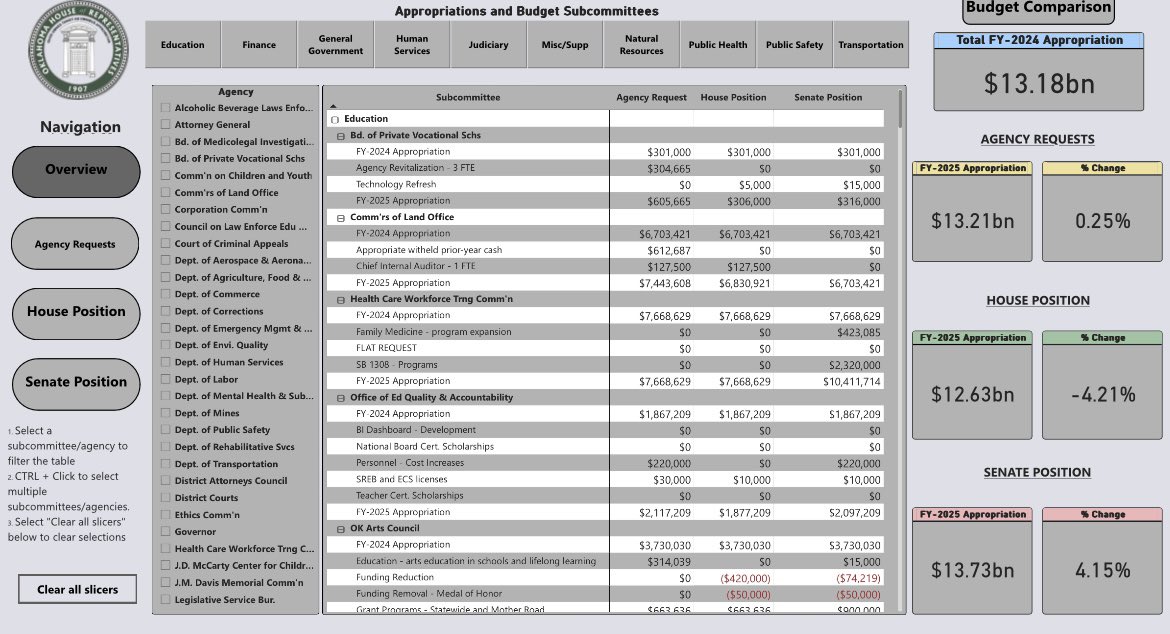Check the Comm'n on Children and Youth box
Screen dimensions: 1170x634
pyautogui.click(x=165, y=175)
